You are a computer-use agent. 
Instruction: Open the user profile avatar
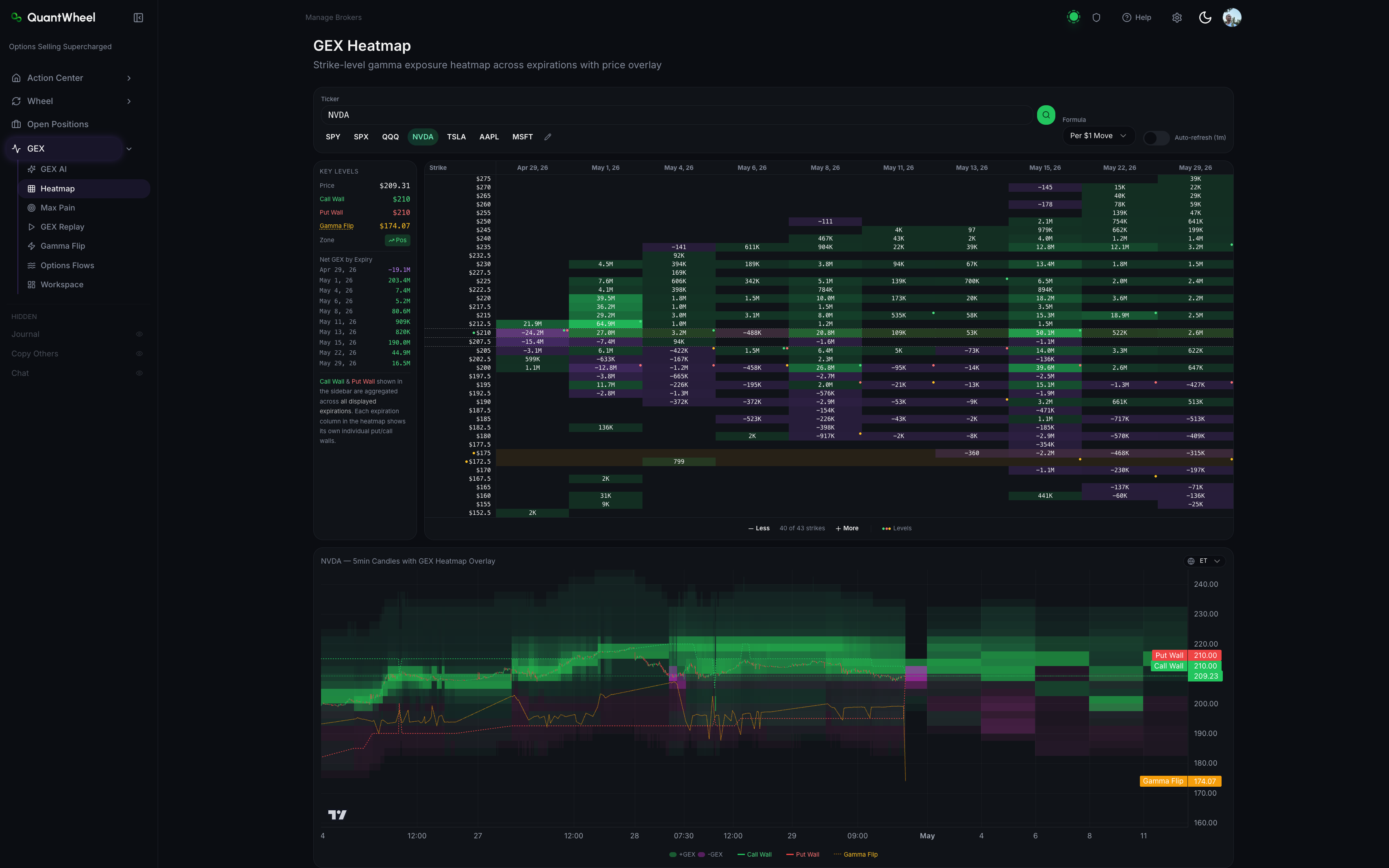pos(1232,17)
